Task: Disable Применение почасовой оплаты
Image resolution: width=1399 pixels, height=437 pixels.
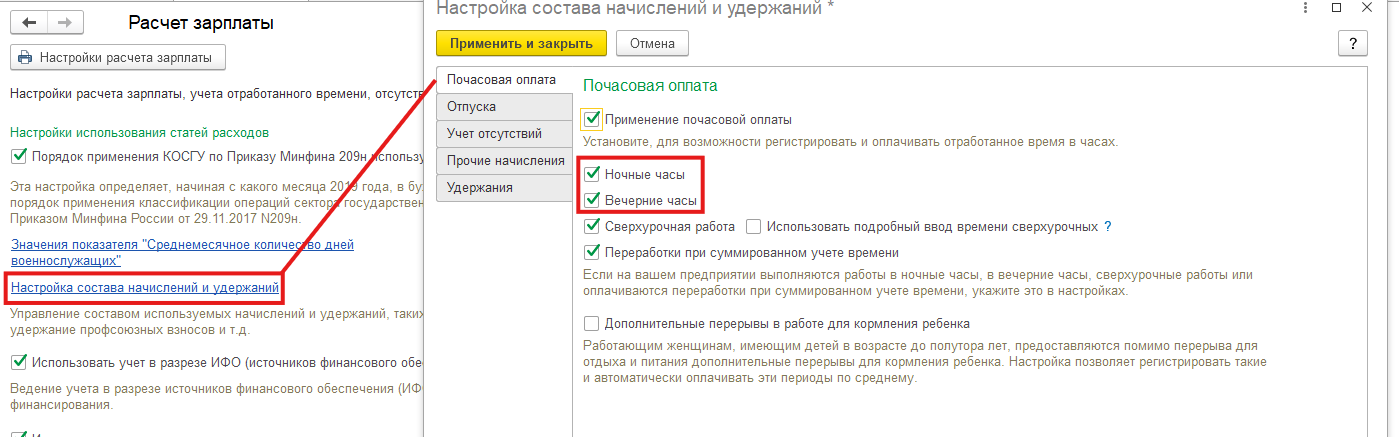Action: click(591, 120)
